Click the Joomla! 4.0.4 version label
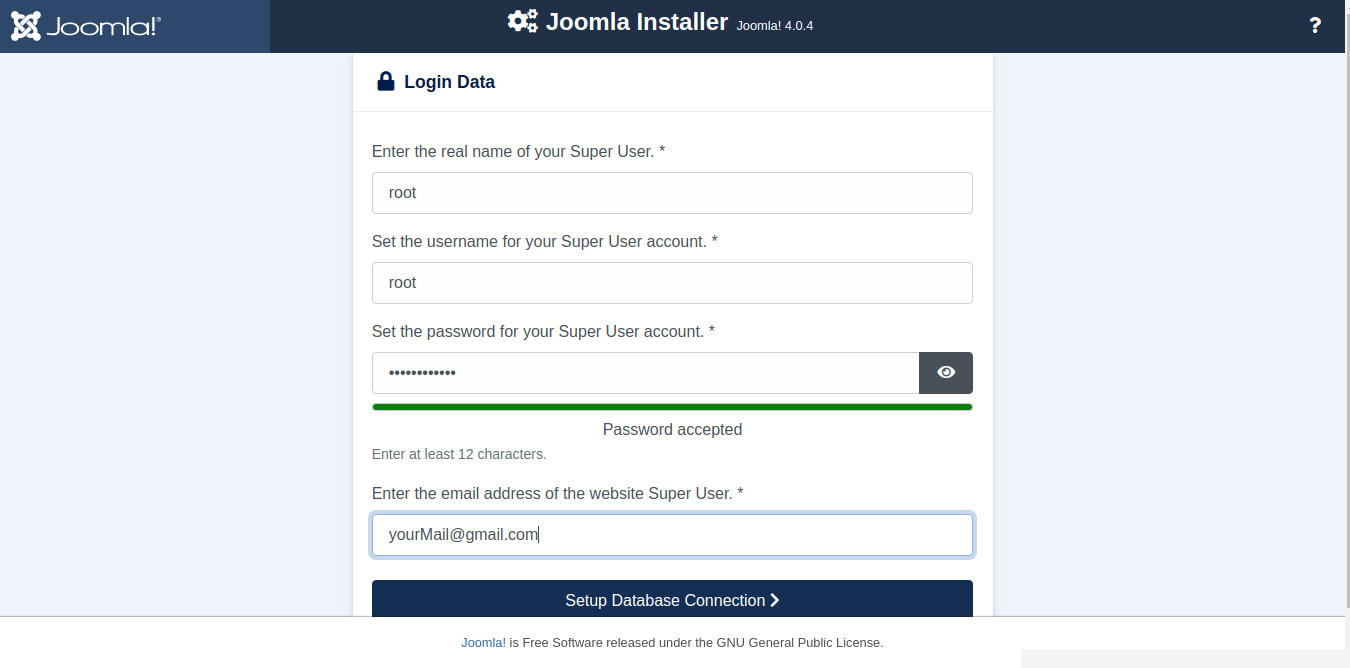 (x=775, y=26)
